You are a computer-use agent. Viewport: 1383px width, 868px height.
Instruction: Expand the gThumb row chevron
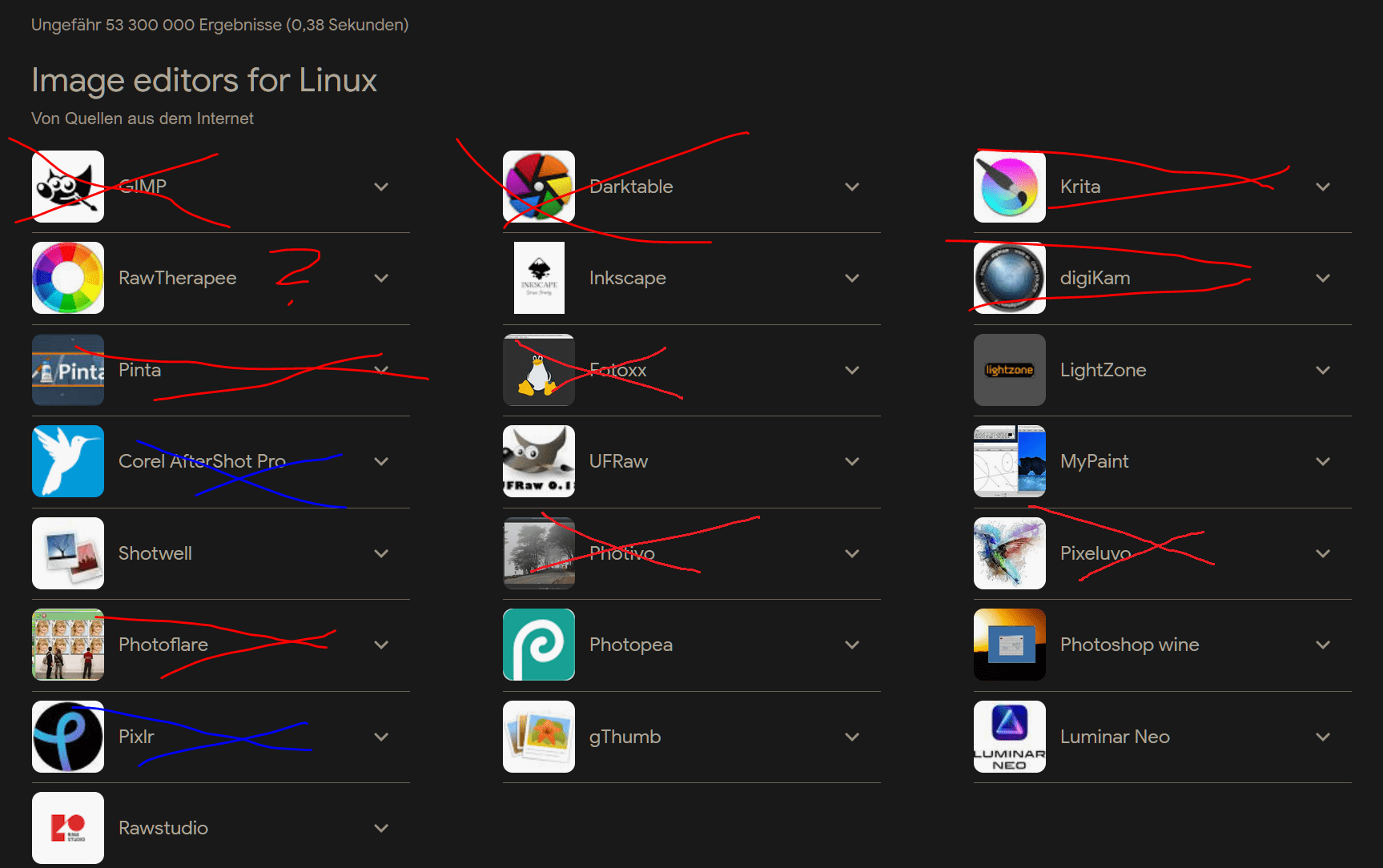(852, 737)
